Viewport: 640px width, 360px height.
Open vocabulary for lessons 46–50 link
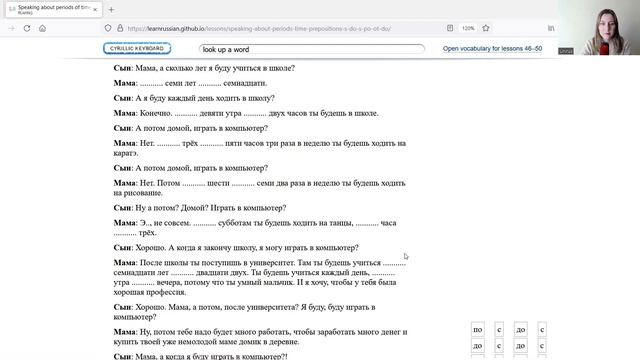[x=492, y=49]
